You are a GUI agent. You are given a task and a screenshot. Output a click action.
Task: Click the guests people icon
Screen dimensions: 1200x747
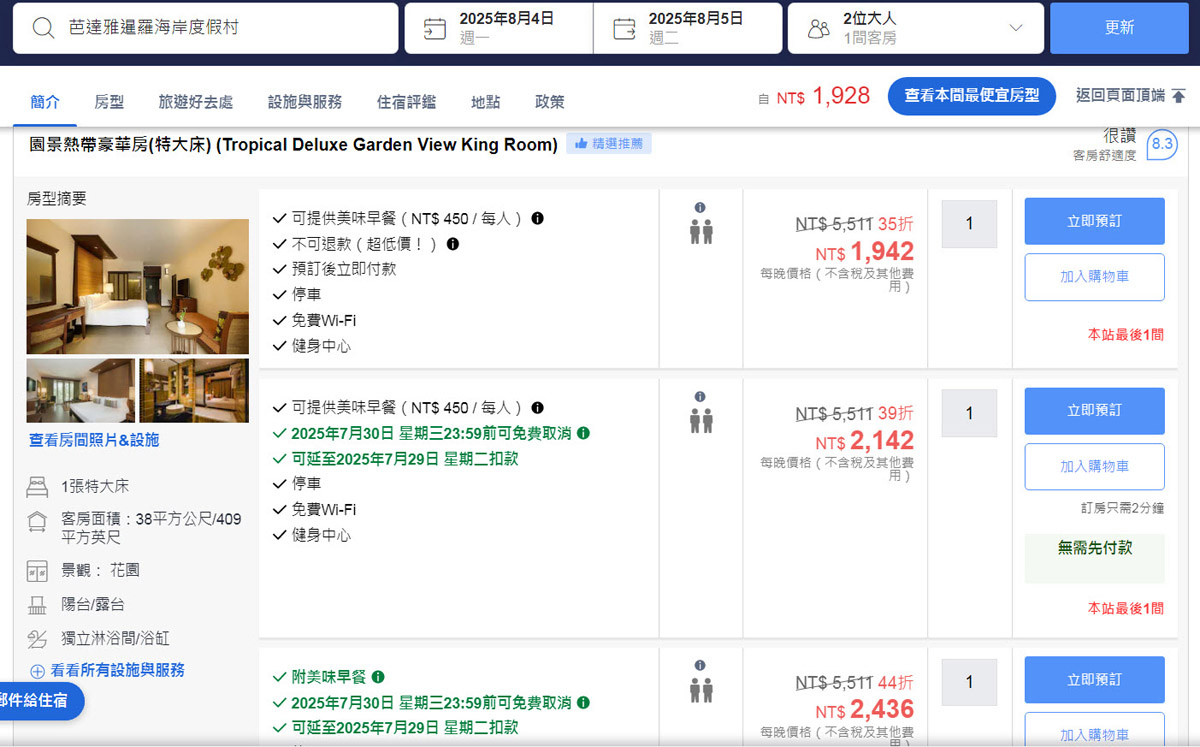[818, 28]
